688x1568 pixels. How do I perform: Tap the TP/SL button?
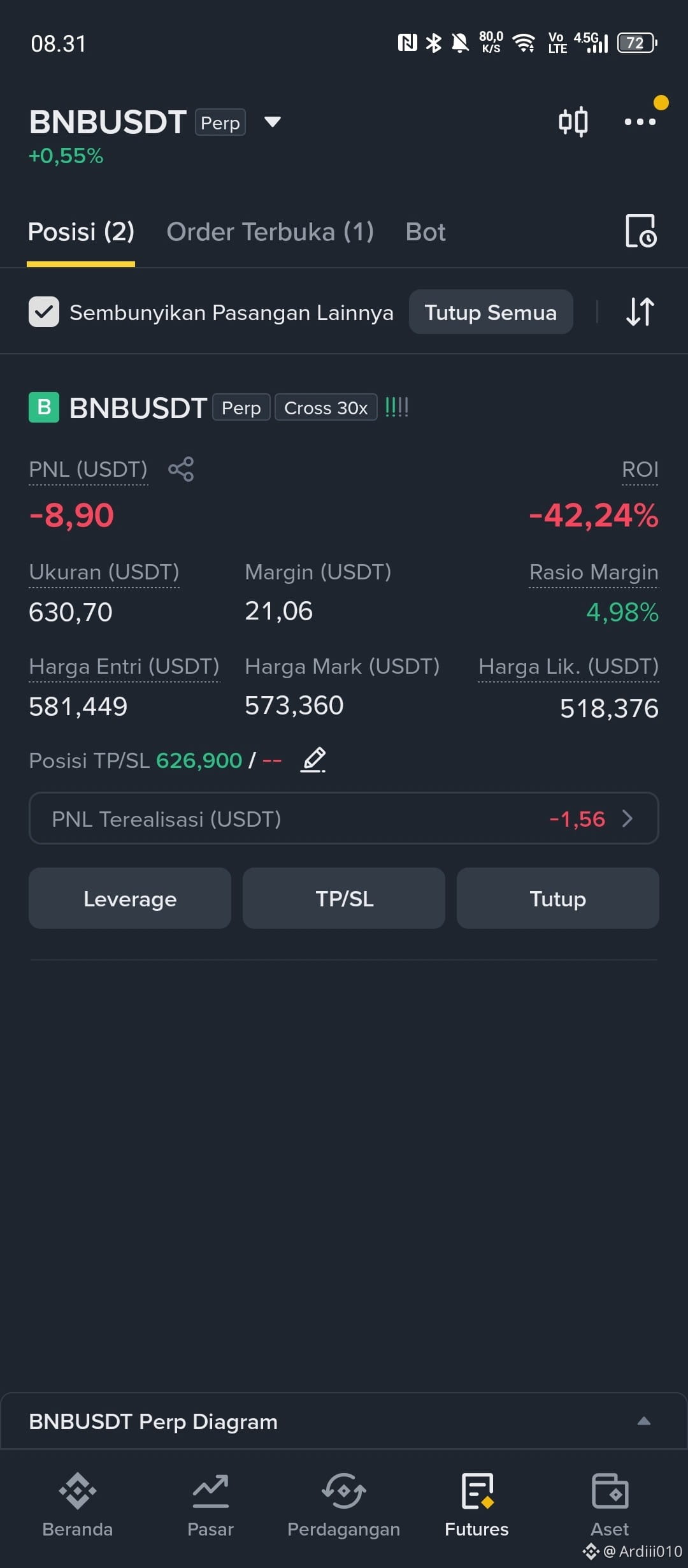coord(344,898)
